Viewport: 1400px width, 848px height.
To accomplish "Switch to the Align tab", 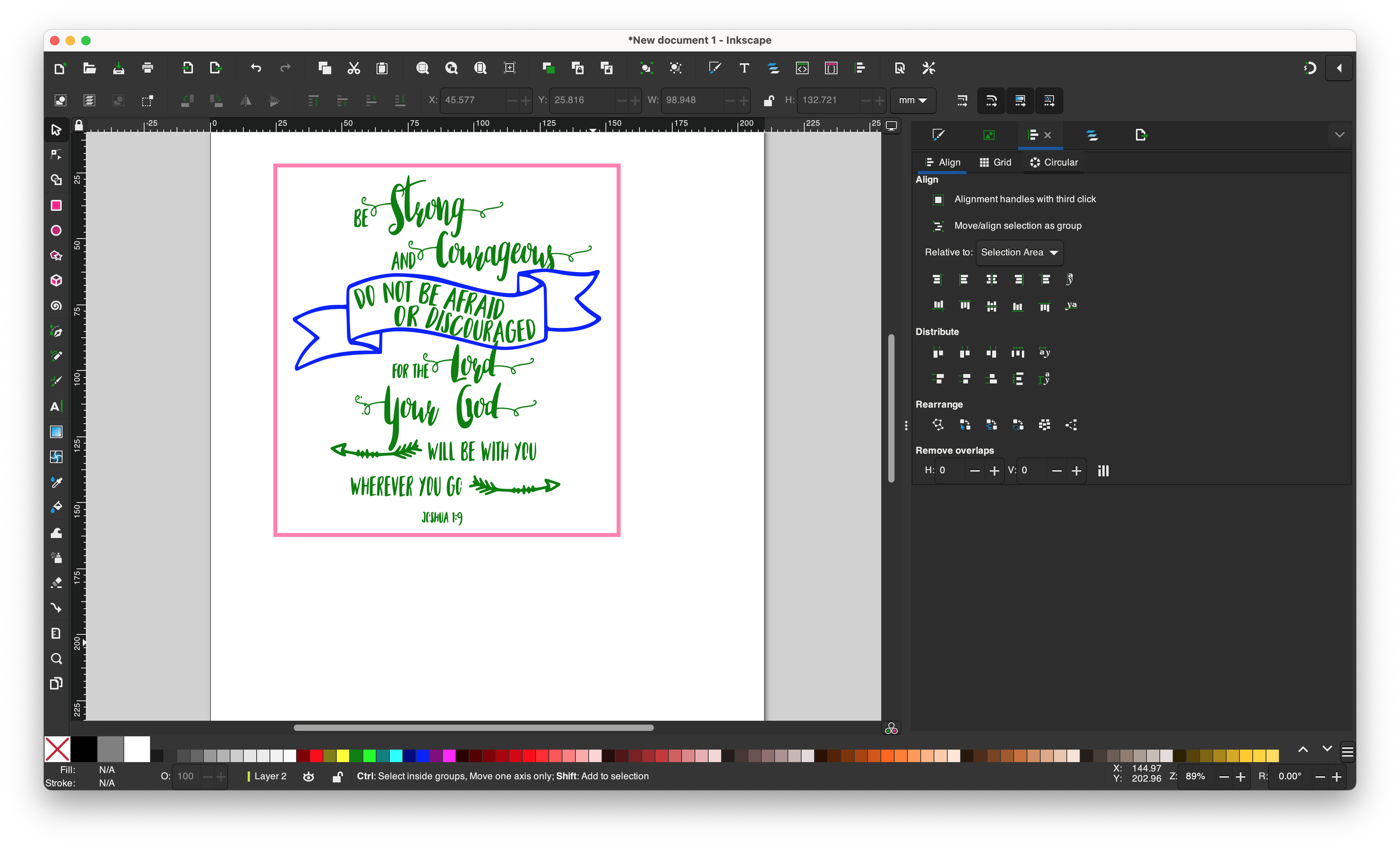I will coord(943,162).
